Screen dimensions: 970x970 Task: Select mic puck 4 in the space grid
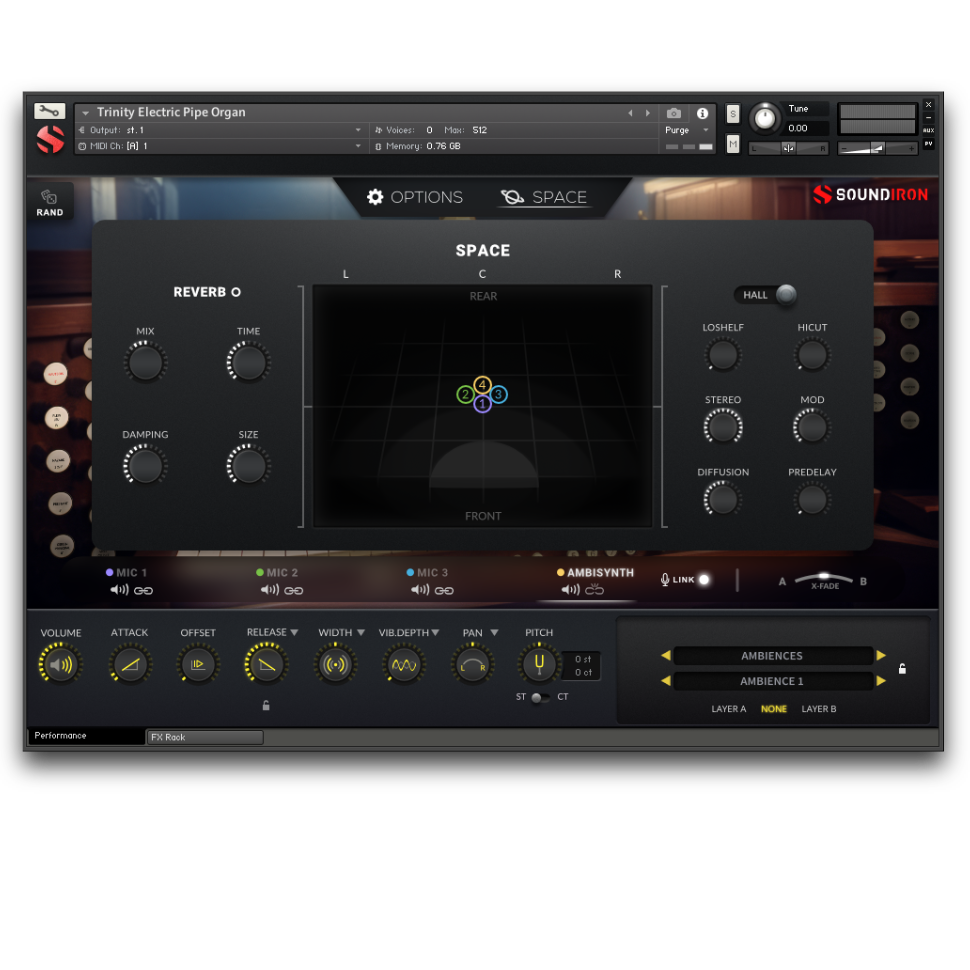(483, 385)
